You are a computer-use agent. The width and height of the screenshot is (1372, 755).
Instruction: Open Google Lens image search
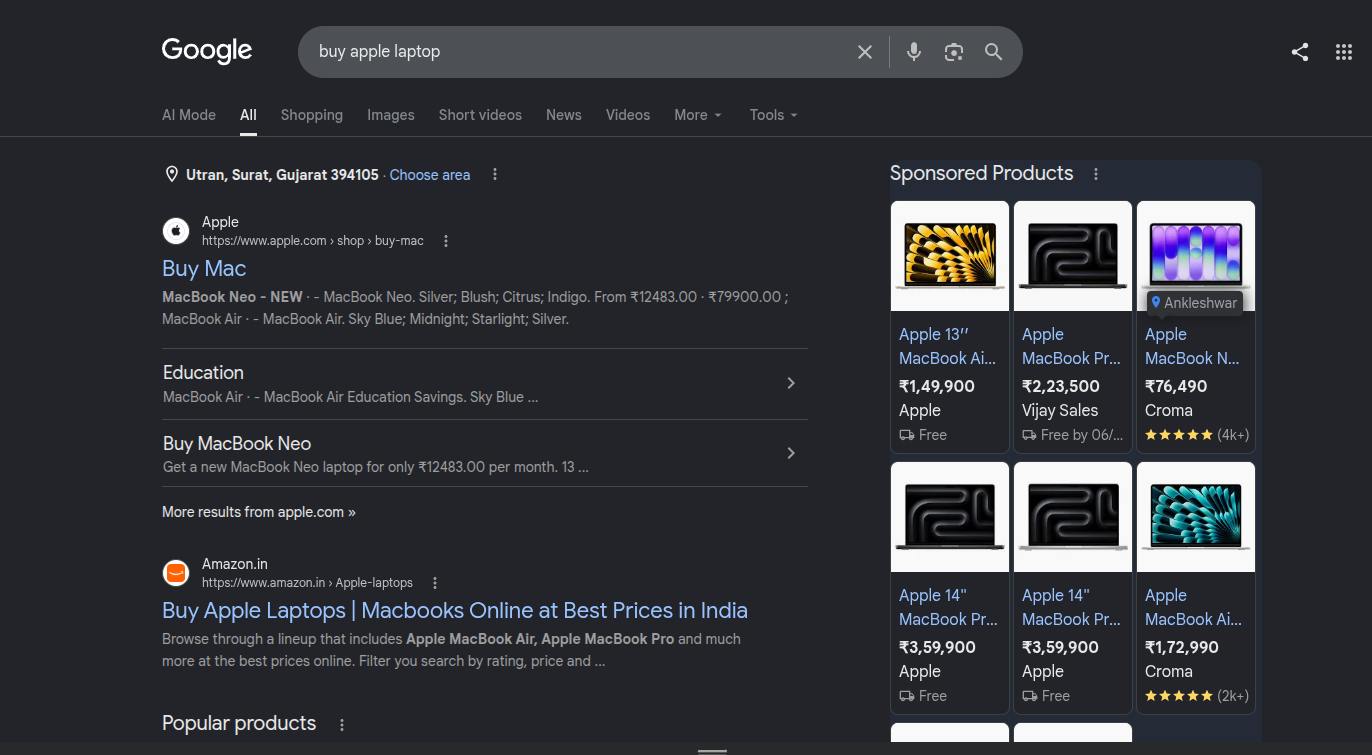(954, 52)
